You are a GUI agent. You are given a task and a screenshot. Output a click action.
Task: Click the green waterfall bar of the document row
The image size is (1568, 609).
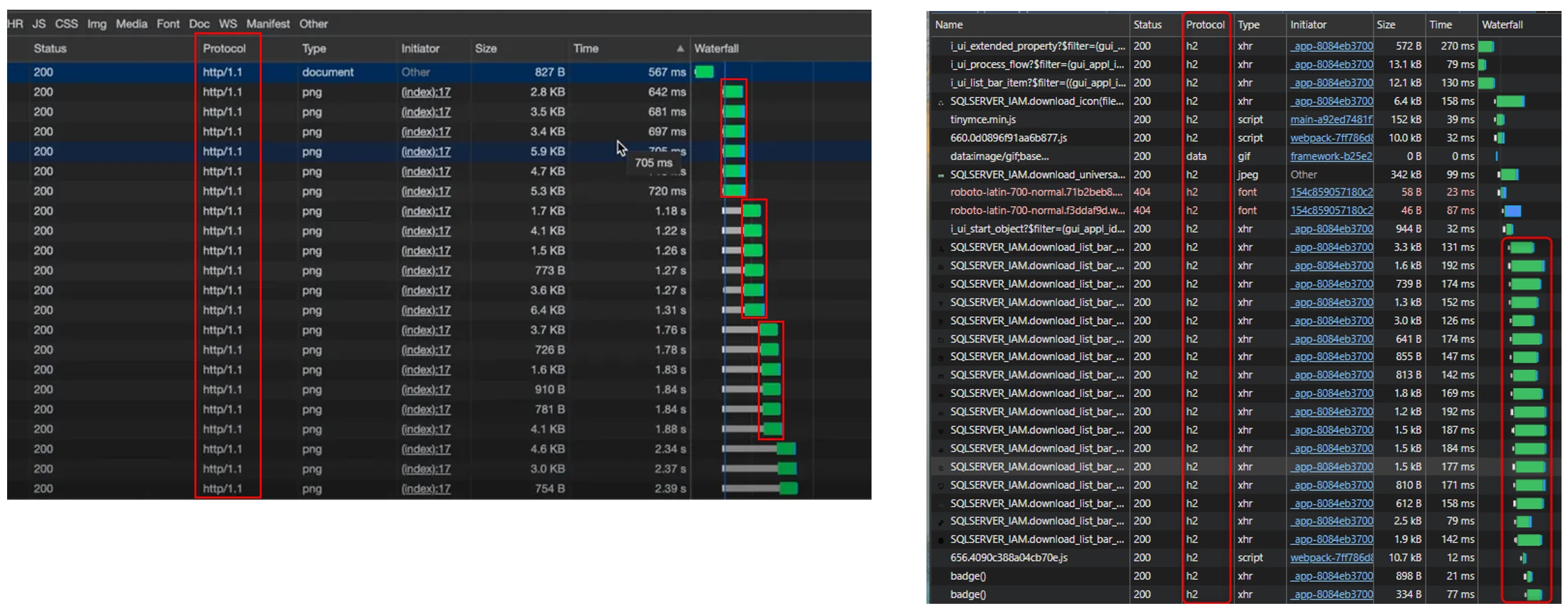click(x=704, y=72)
